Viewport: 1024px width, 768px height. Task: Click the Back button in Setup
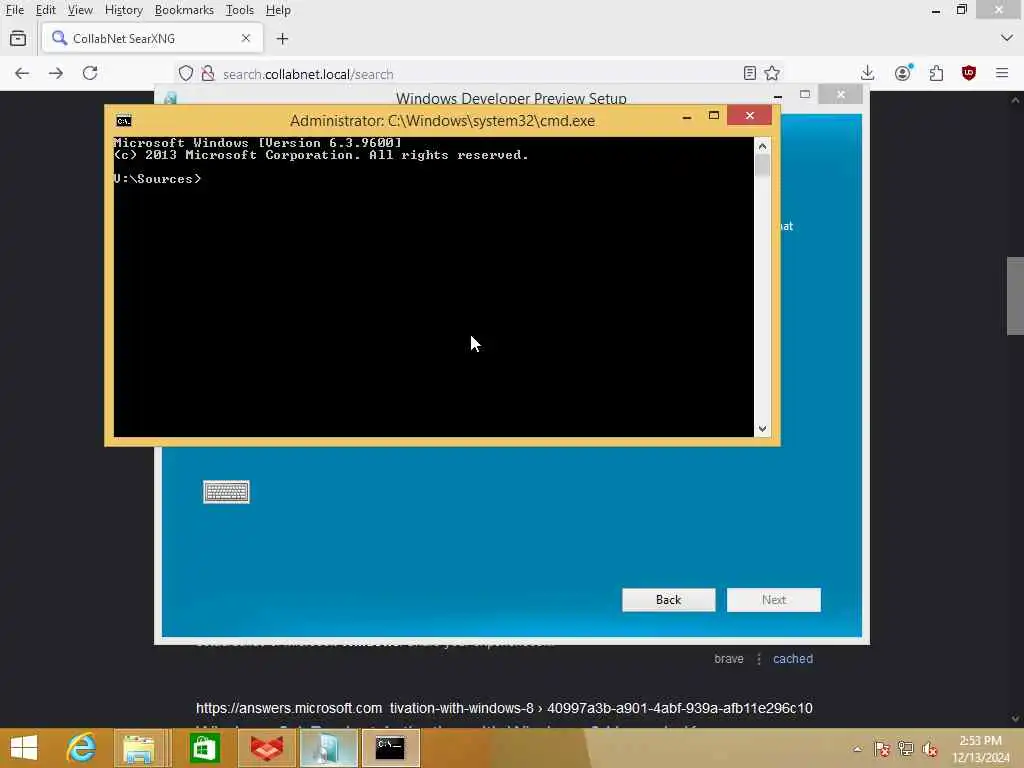[x=669, y=600]
